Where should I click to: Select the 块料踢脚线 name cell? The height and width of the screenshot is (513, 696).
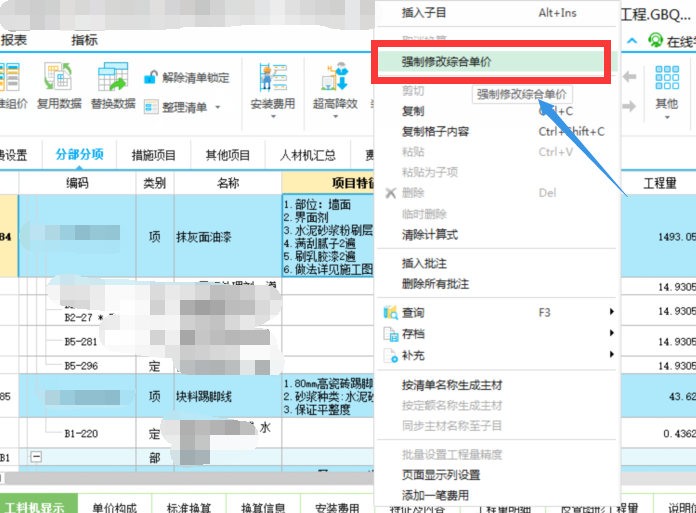coord(228,396)
